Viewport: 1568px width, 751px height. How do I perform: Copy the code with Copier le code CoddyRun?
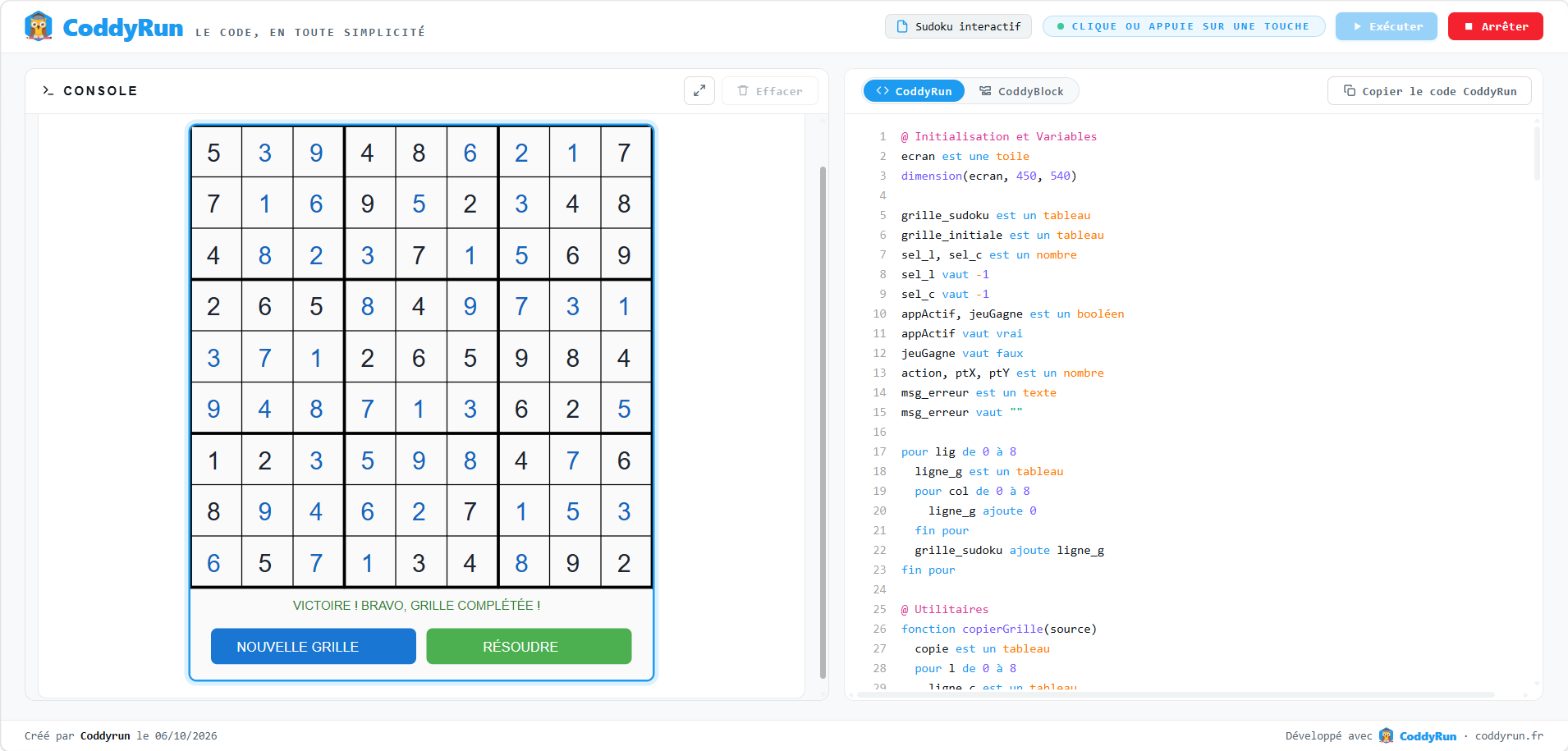[x=1429, y=91]
